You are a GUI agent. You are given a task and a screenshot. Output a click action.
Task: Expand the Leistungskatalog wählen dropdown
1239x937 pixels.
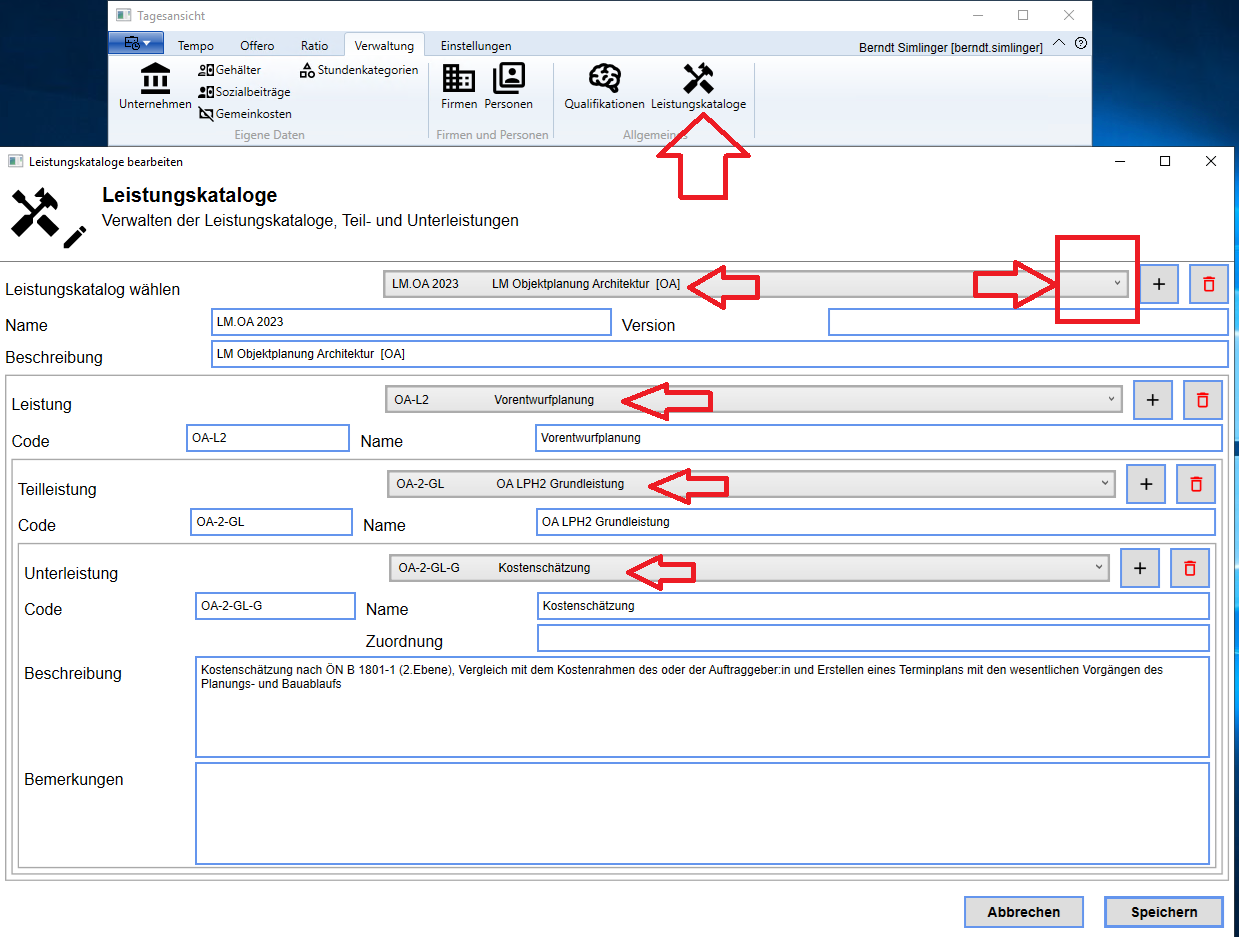[x=1117, y=284]
